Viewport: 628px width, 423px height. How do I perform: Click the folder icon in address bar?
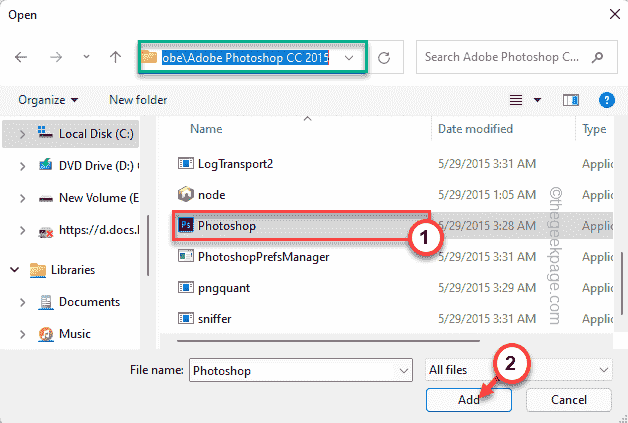tap(149, 57)
